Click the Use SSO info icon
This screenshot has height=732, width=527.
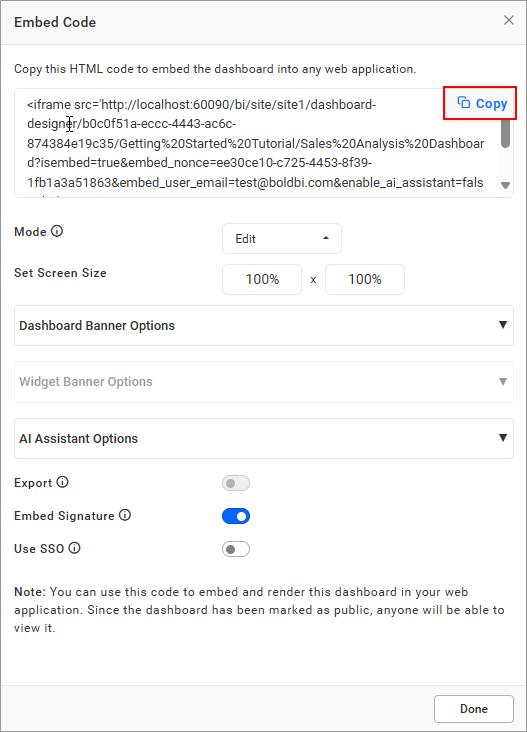click(75, 548)
